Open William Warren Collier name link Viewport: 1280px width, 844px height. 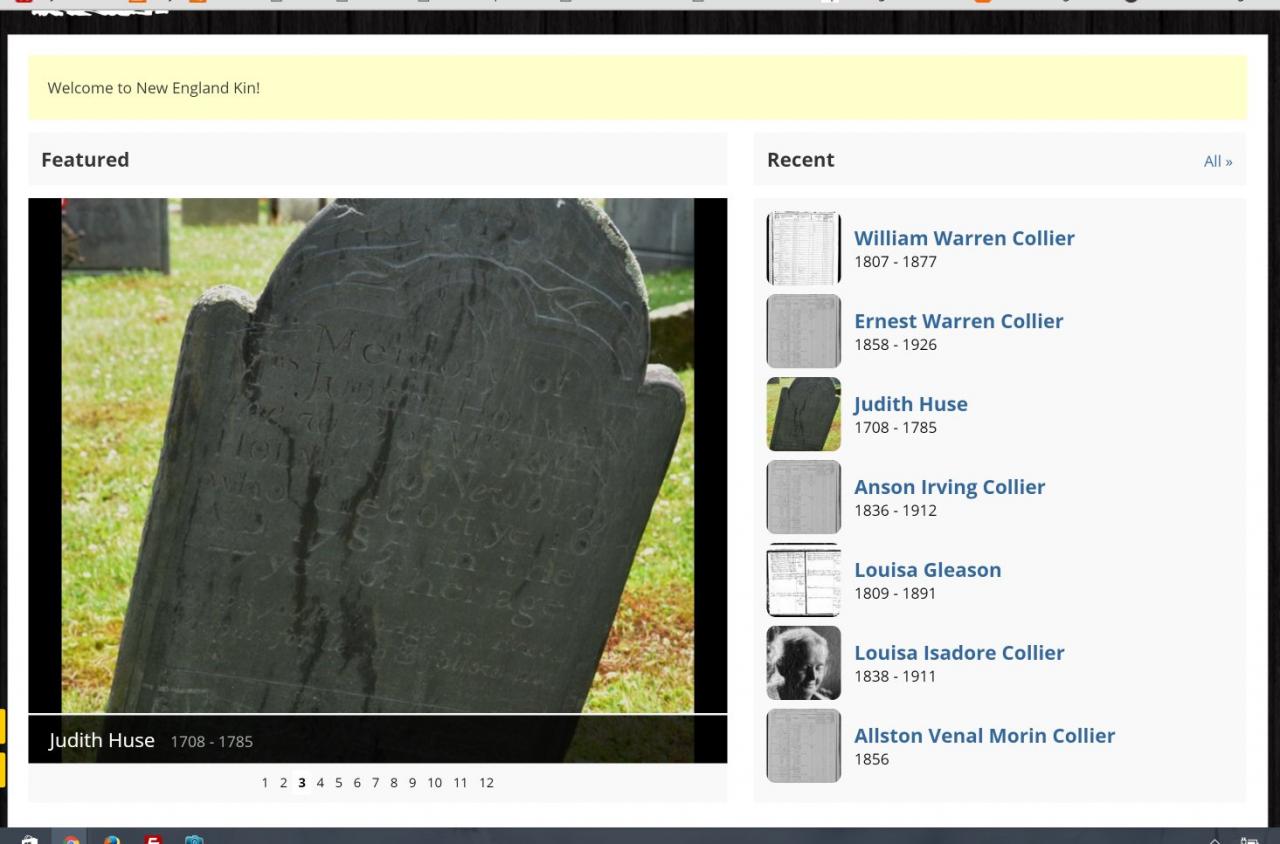tap(963, 238)
